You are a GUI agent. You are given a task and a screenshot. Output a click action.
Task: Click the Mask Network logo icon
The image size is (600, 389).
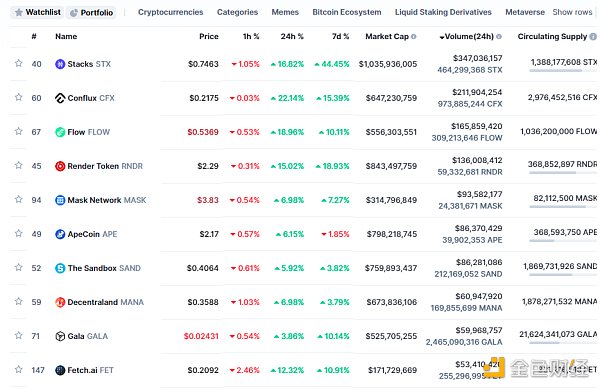pos(60,200)
